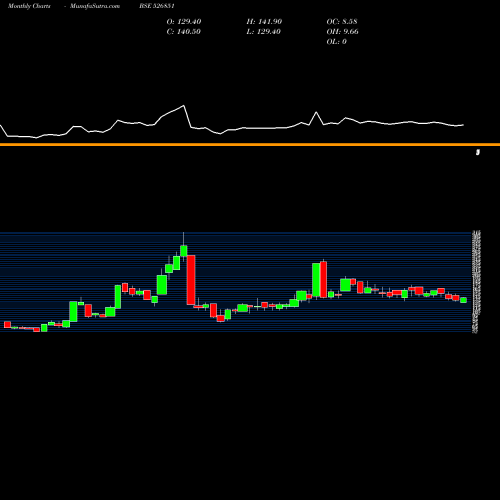Click the low value 'L: 129.40'

pyautogui.click(x=264, y=32)
